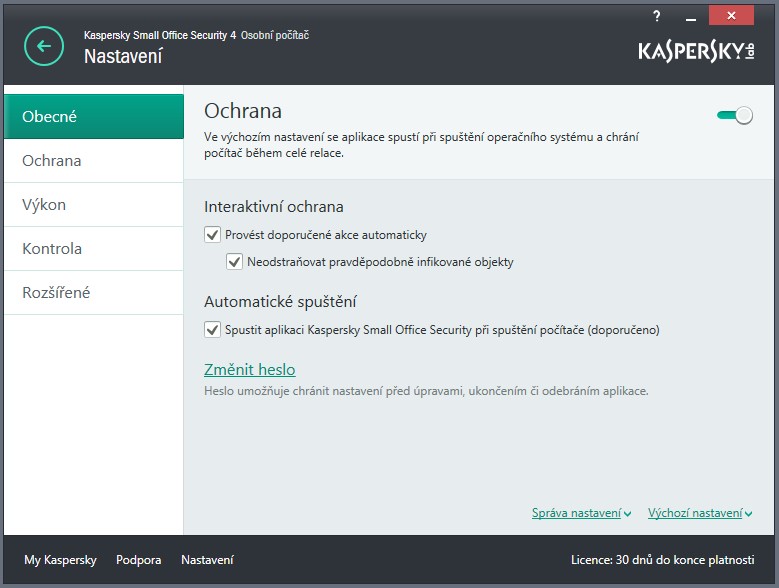Screen dimensions: 779x588
Task: Click the Podpora footer link
Action: point(138,560)
